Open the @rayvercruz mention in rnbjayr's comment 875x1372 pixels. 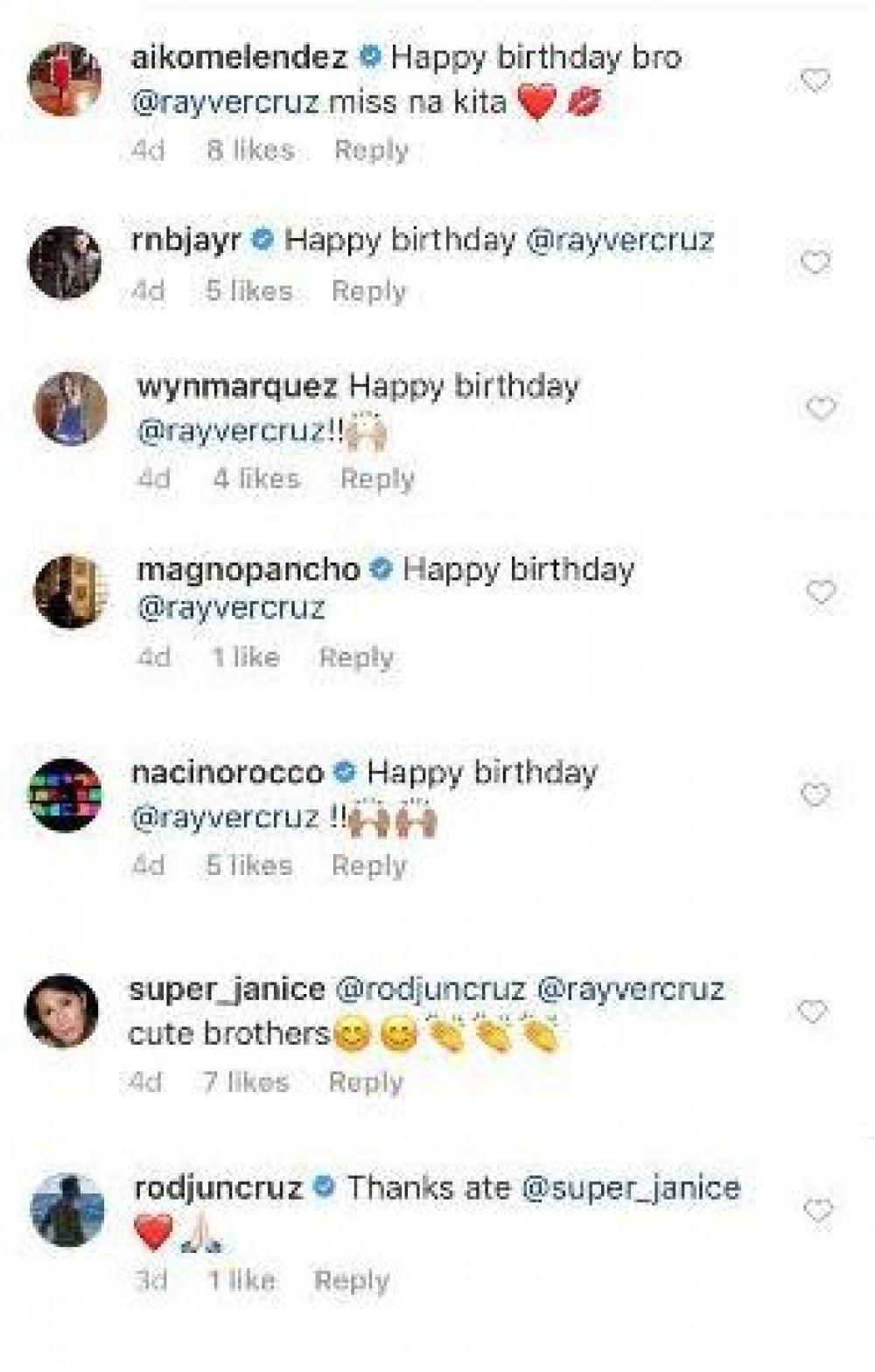coord(619,241)
